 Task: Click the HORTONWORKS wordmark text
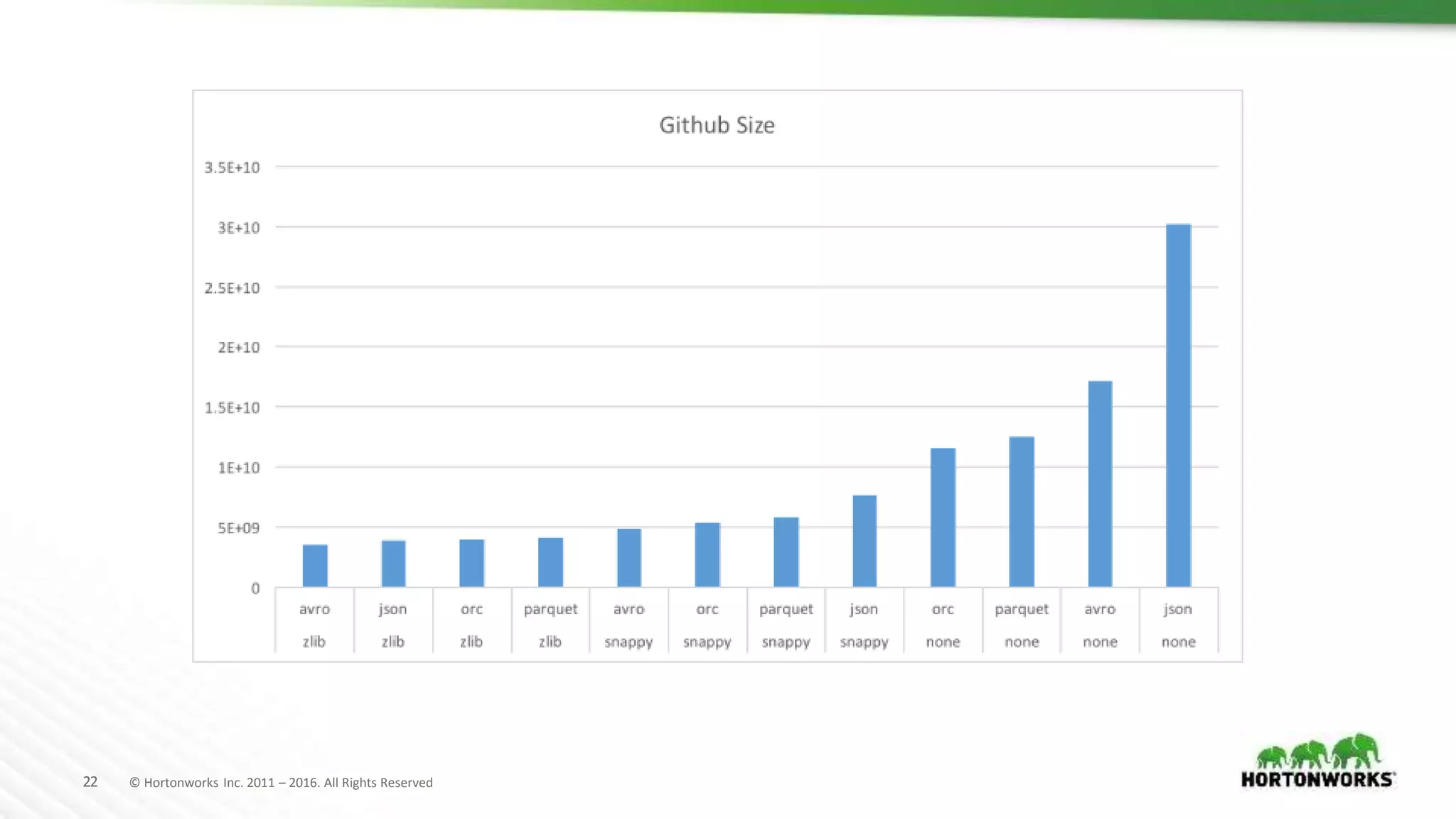point(1317,780)
